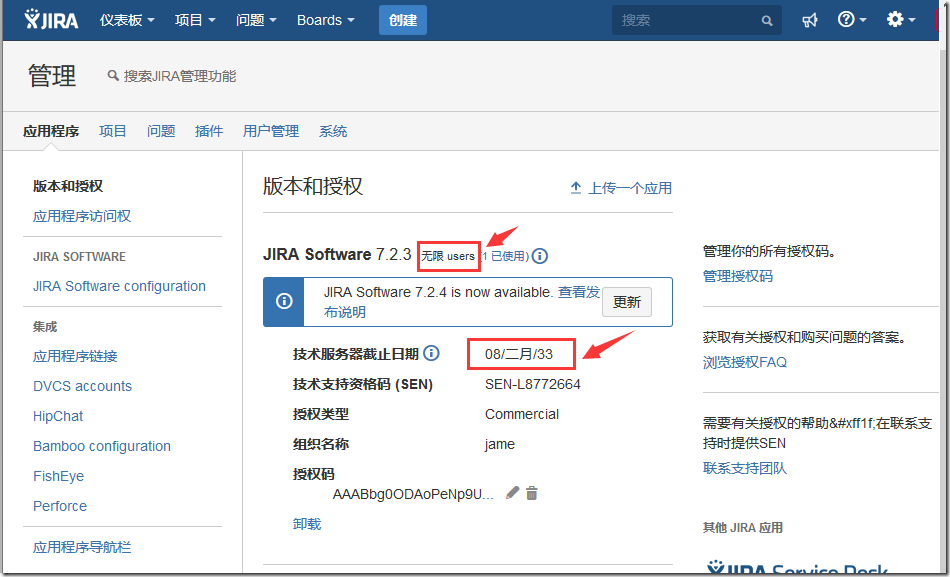Select the 系统 admin tab
This screenshot has width=950, height=577.
coord(333,131)
